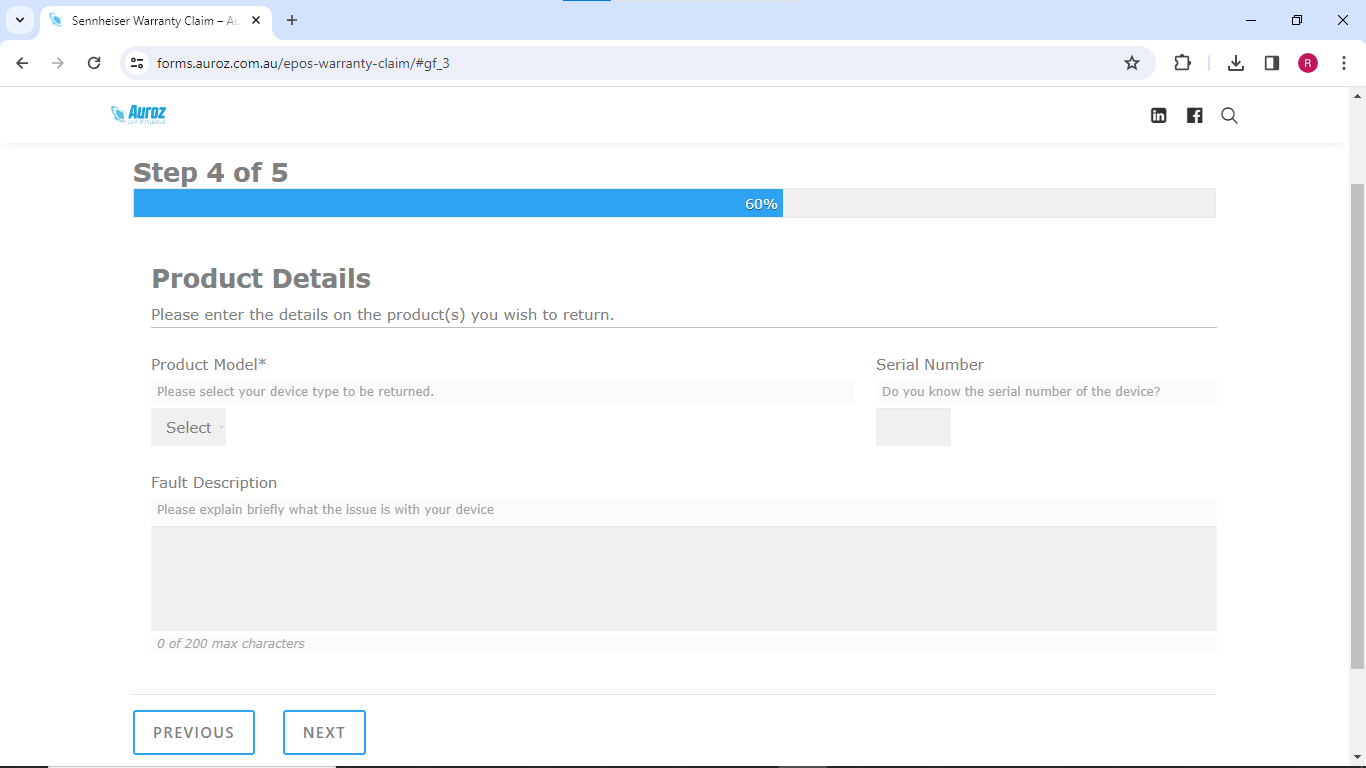Click the 60% progress bar

[x=458, y=203]
